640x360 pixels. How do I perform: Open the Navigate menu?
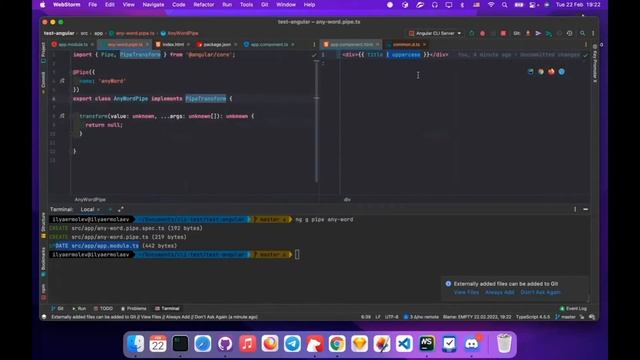[153, 5]
